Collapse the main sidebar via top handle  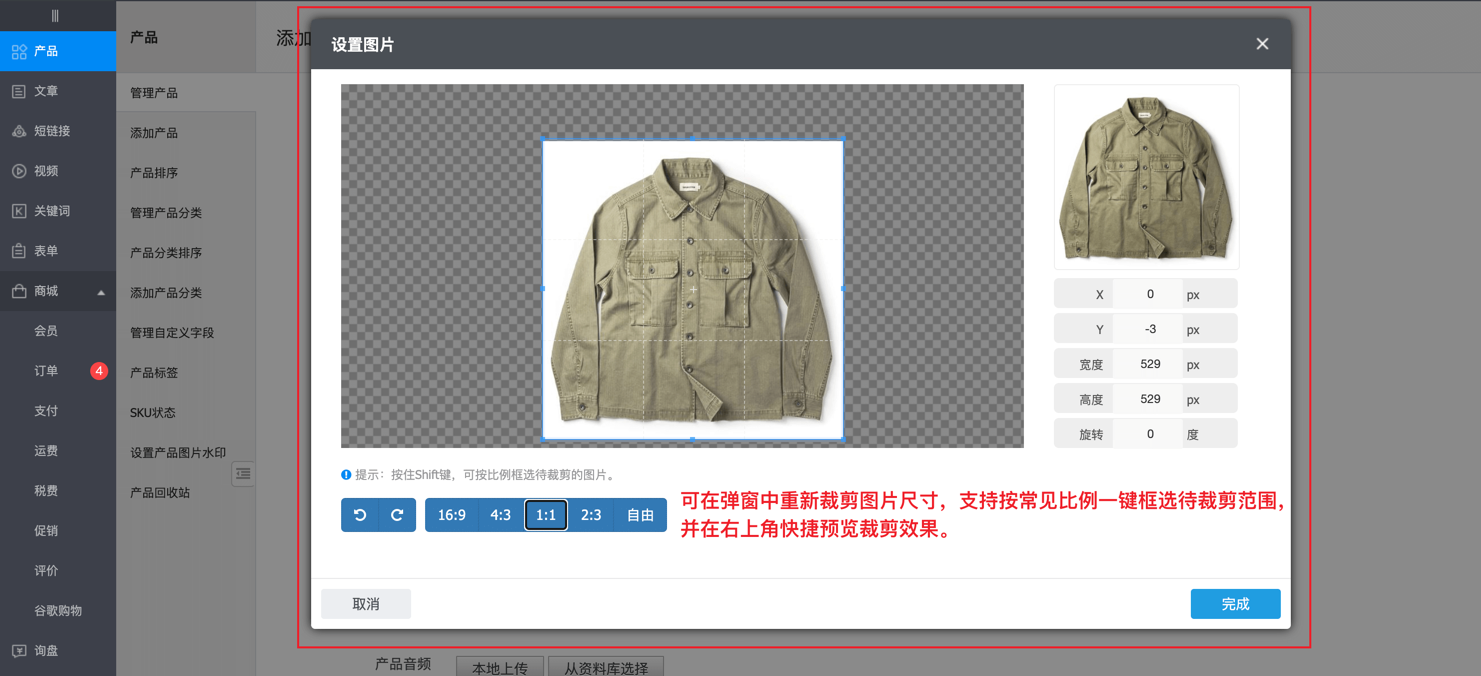[55, 15]
